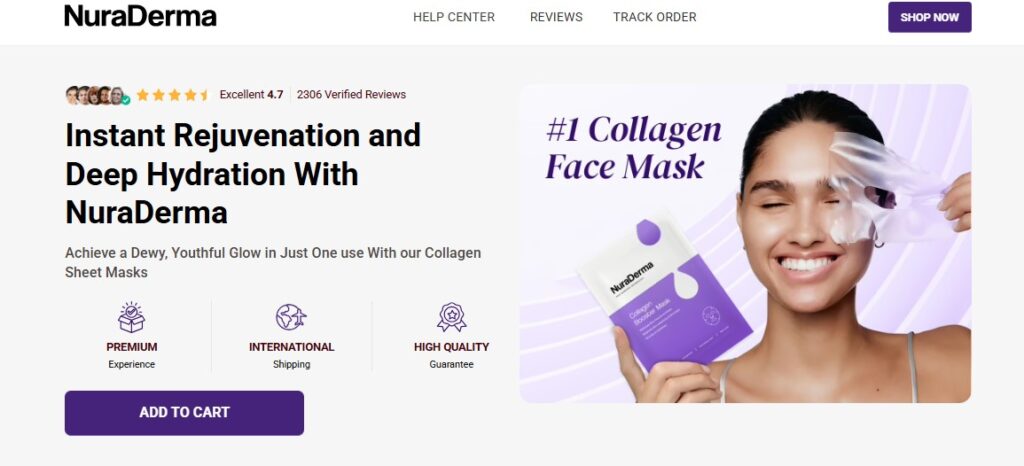
Task: Click the green verified checkmark badge
Action: pos(126,100)
